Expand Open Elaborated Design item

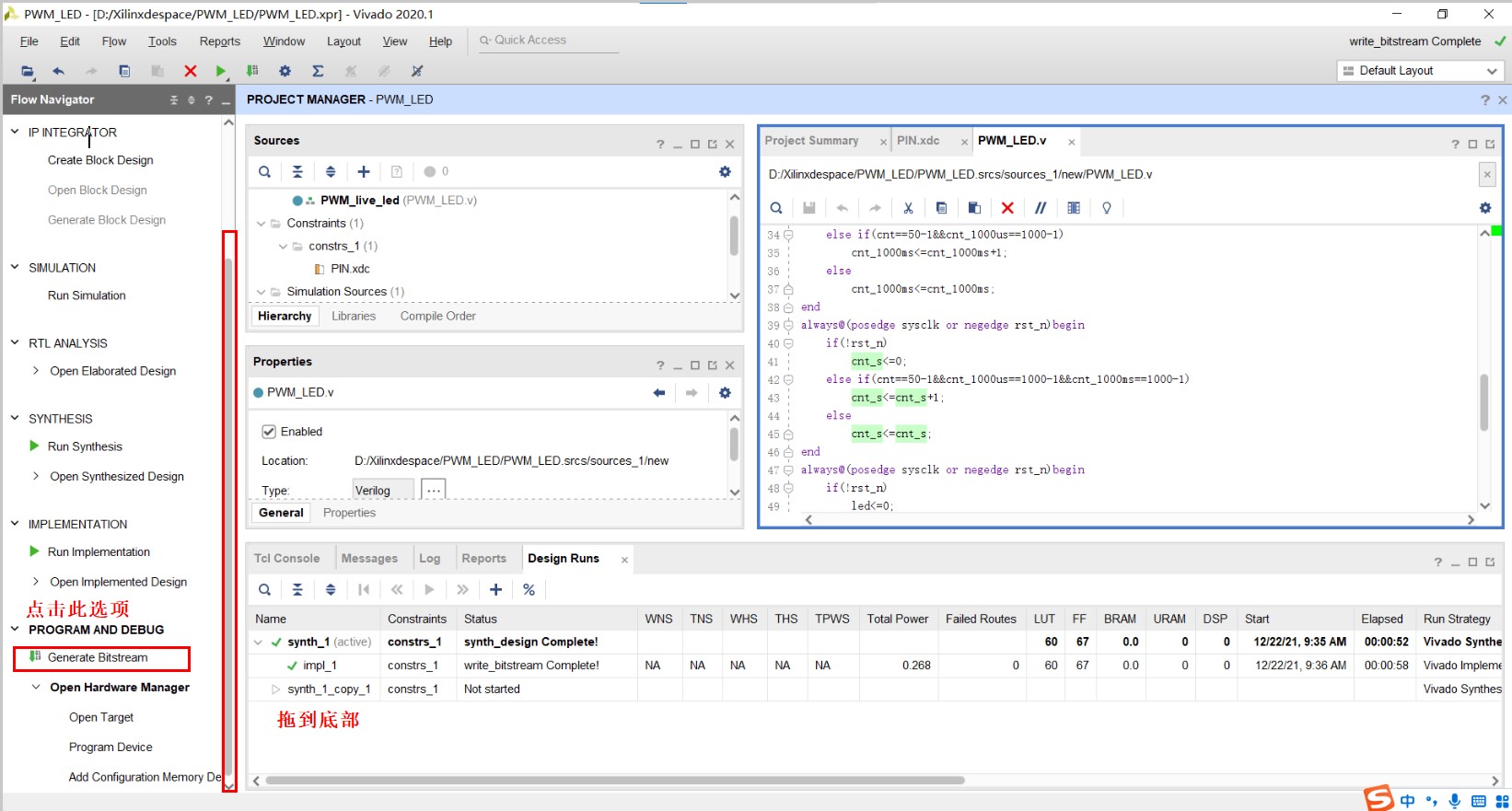tap(36, 371)
